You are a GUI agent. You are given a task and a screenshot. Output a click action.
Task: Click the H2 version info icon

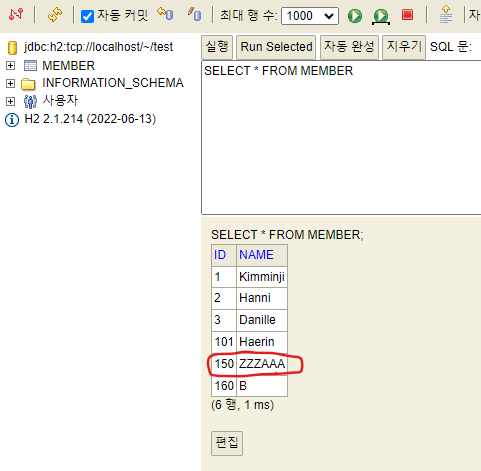tap(12, 120)
